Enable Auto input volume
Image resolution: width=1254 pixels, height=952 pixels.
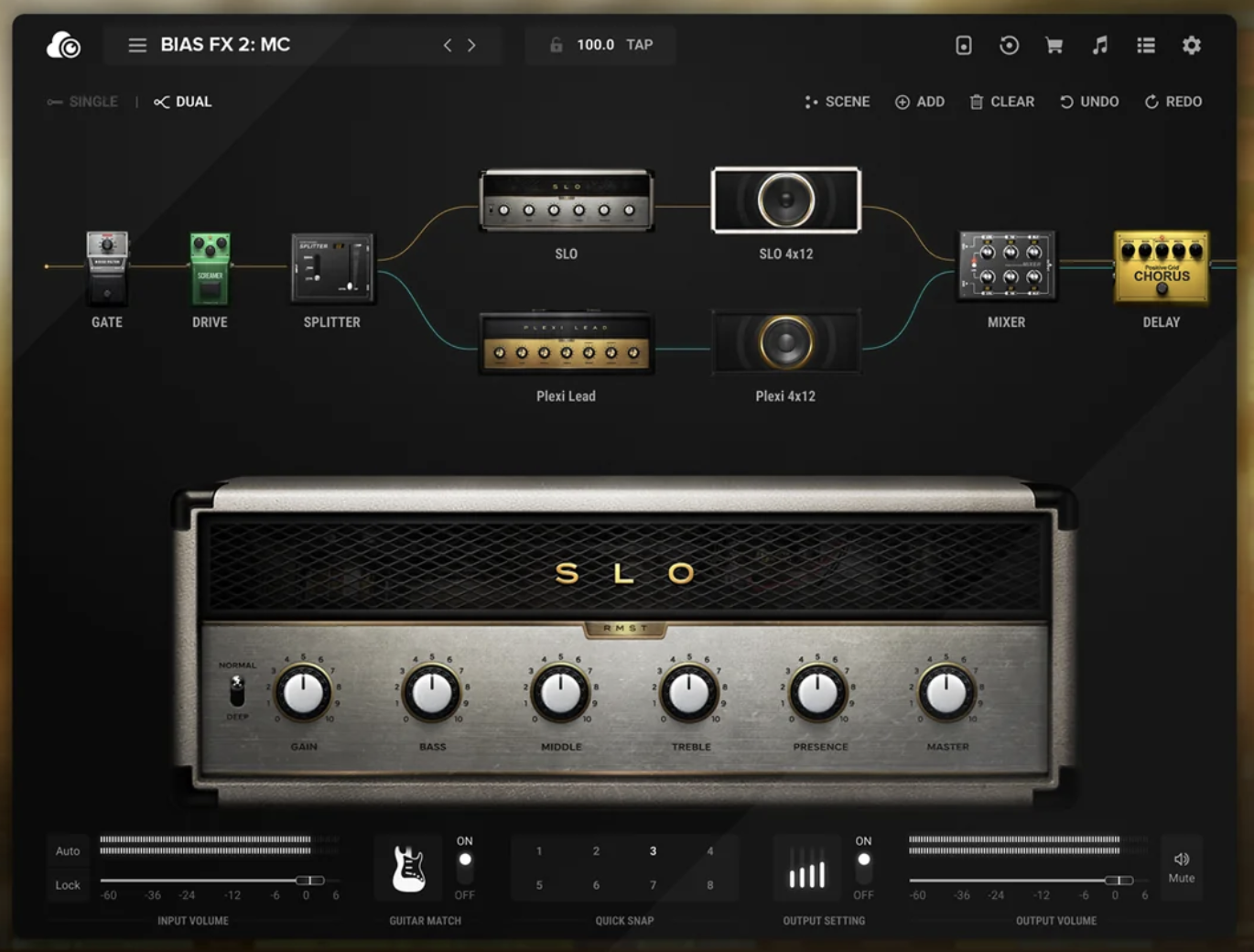68,850
